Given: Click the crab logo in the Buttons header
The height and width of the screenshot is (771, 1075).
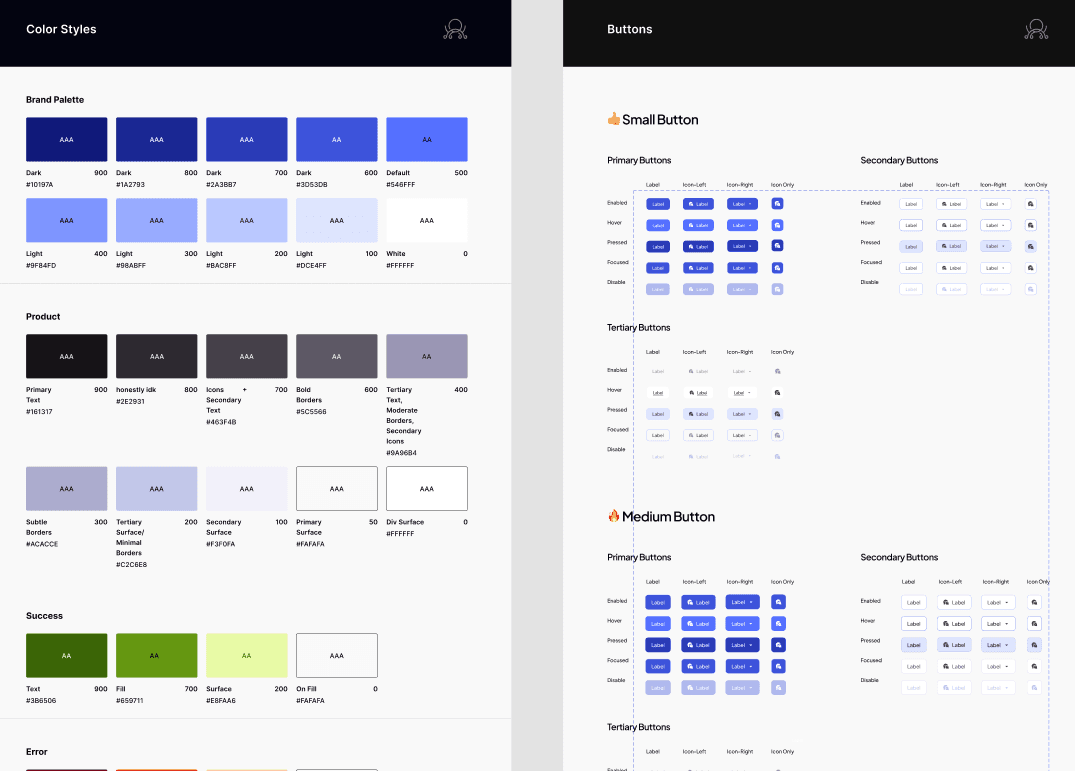Looking at the screenshot, I should 1036,29.
